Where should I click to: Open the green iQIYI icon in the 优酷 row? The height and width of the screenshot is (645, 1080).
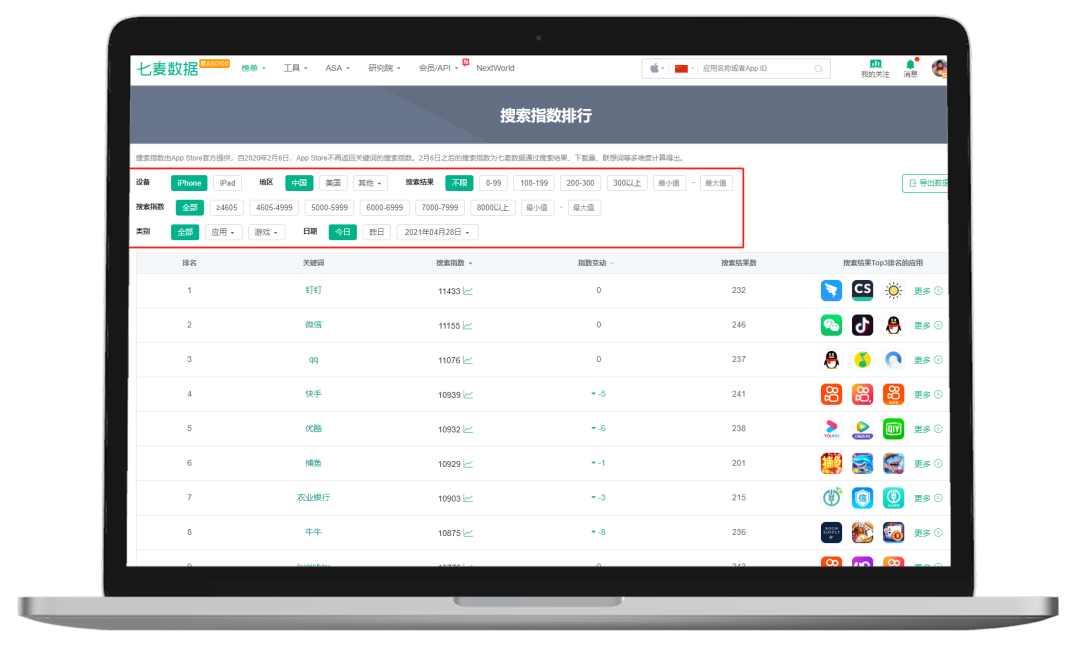click(x=893, y=429)
